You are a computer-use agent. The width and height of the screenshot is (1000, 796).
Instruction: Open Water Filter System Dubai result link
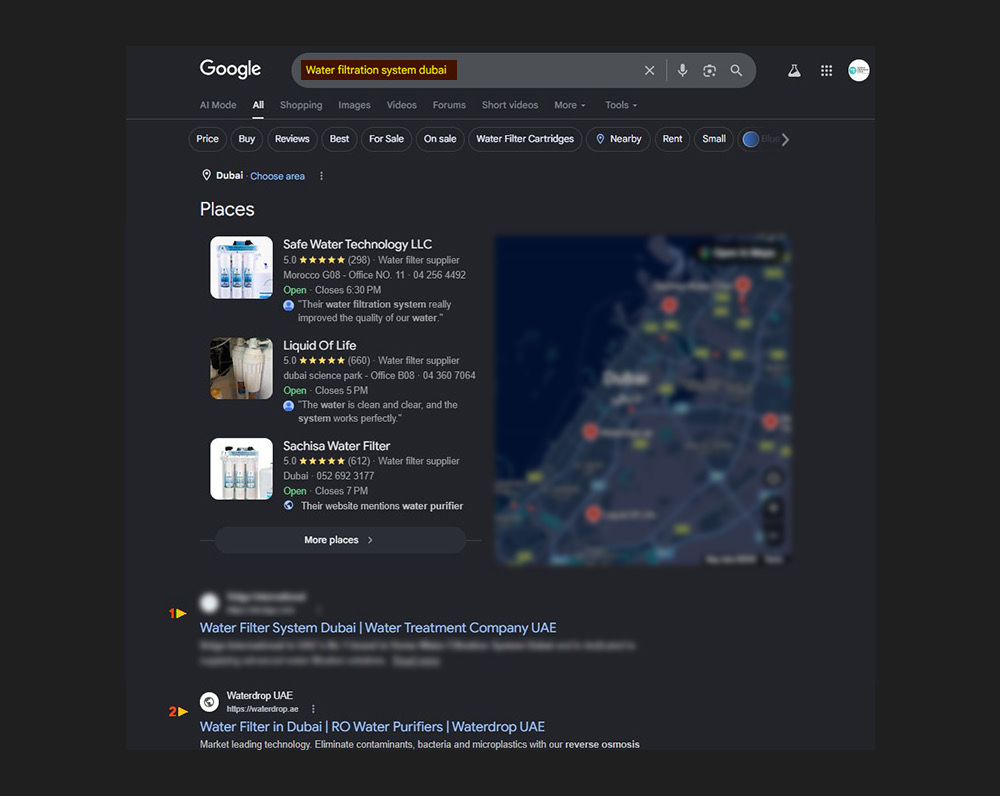(378, 628)
